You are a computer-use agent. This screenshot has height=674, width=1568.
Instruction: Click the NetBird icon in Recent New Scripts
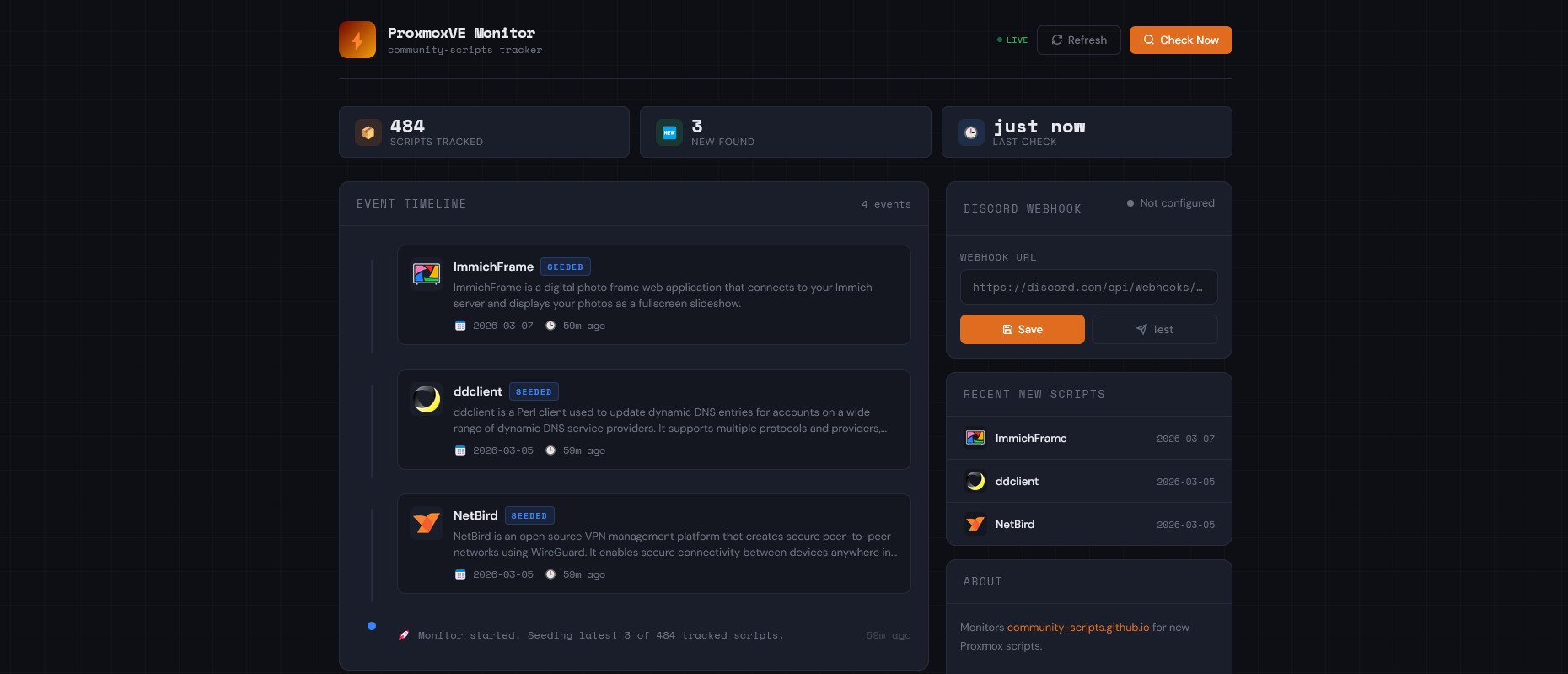click(x=975, y=524)
